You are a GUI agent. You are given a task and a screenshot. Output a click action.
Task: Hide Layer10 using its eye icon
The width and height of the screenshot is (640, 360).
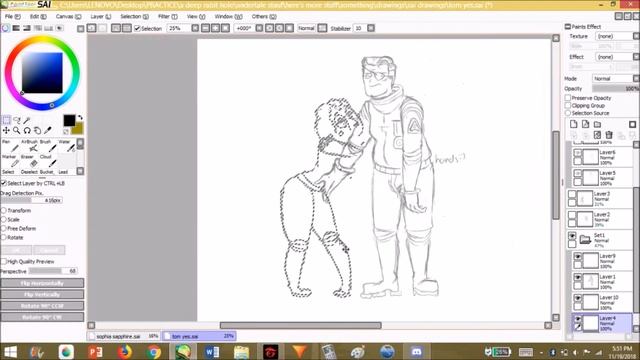pos(578,298)
